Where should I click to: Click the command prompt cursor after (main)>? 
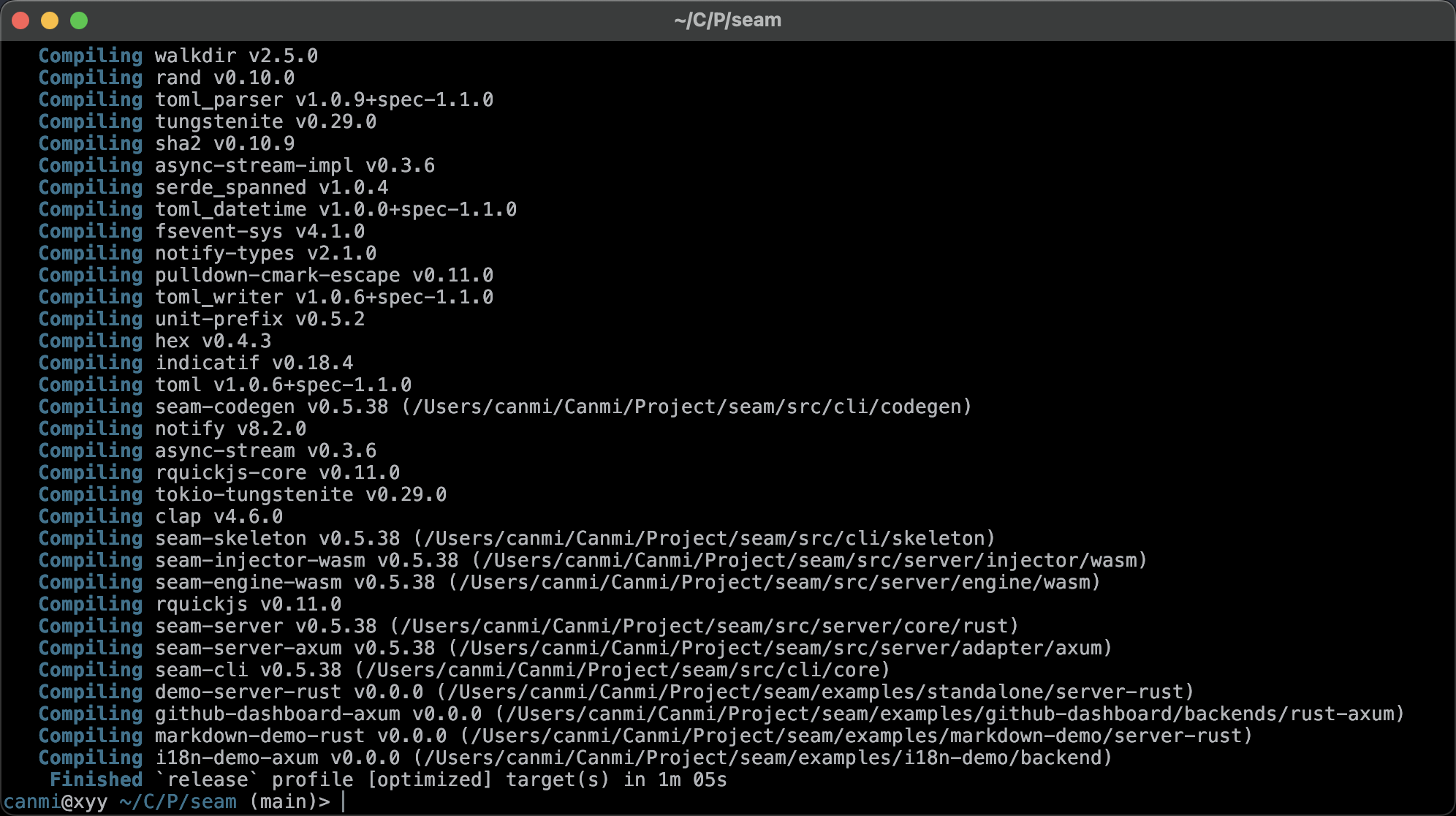pyautogui.click(x=344, y=801)
